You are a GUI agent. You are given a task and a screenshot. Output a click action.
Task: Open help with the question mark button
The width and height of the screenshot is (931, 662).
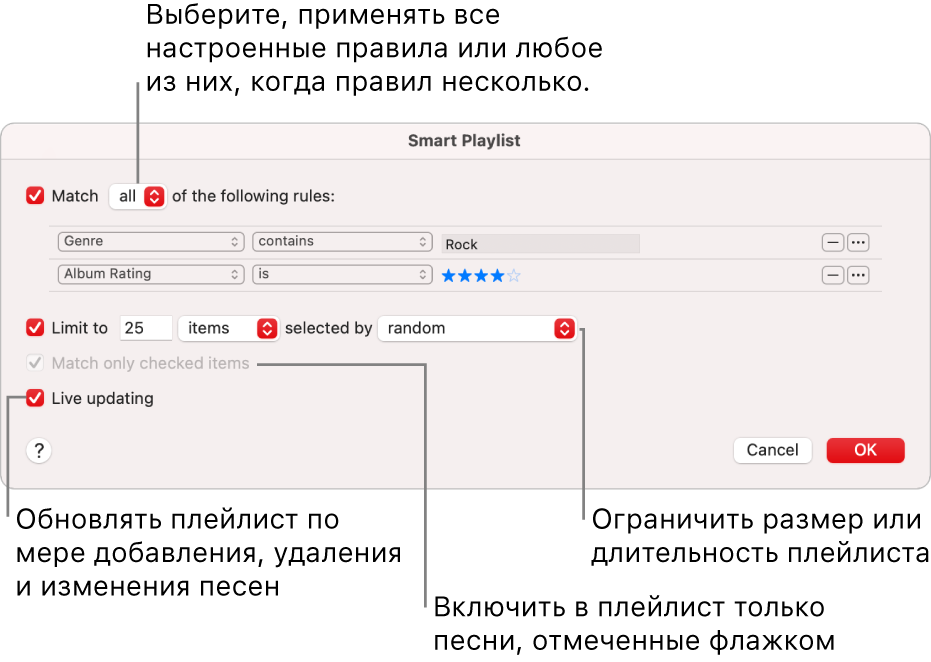[39, 451]
